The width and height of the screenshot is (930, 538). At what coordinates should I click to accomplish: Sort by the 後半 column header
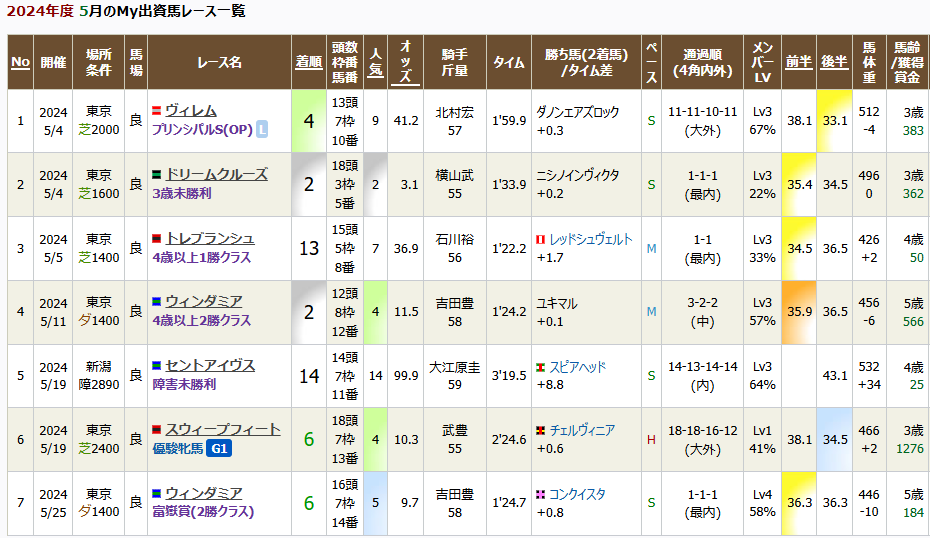point(834,62)
